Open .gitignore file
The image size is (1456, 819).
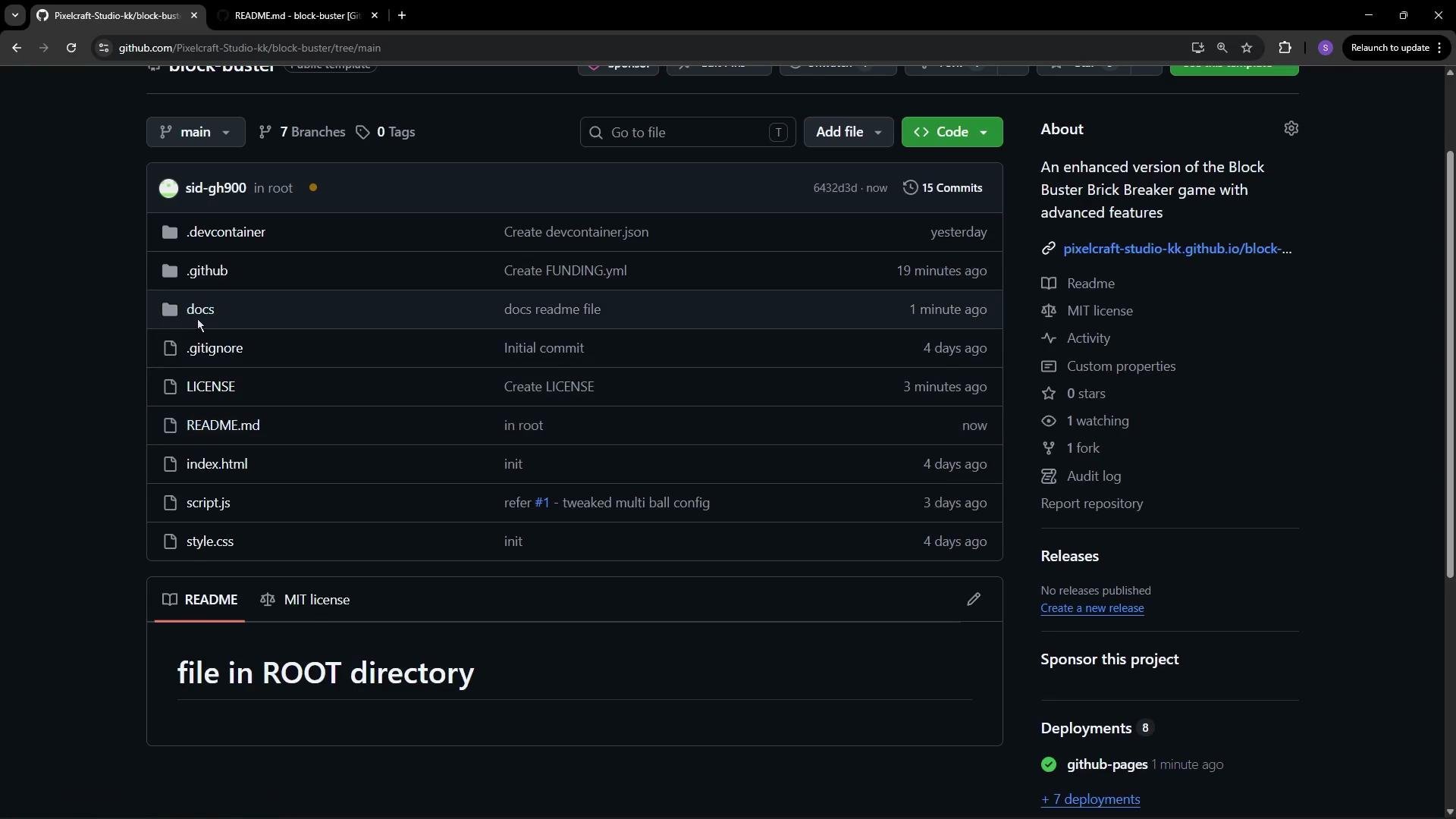click(x=215, y=348)
